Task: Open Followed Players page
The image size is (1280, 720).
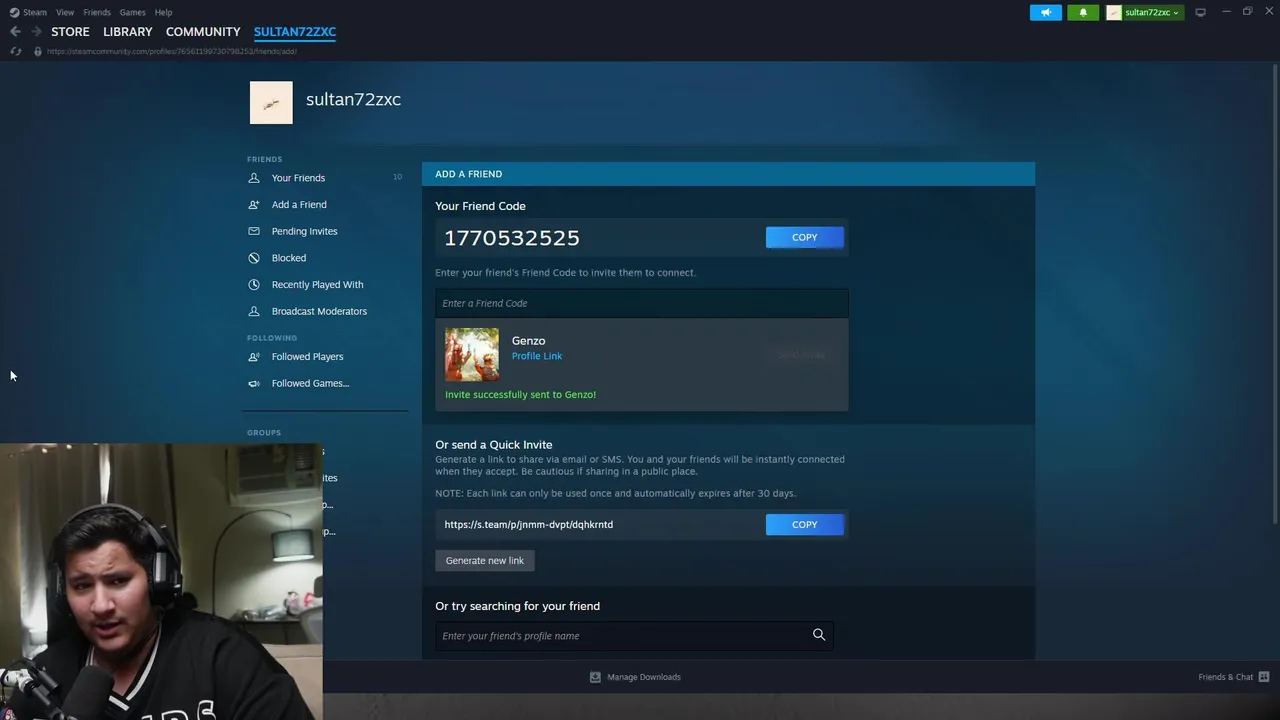Action: coord(307,356)
